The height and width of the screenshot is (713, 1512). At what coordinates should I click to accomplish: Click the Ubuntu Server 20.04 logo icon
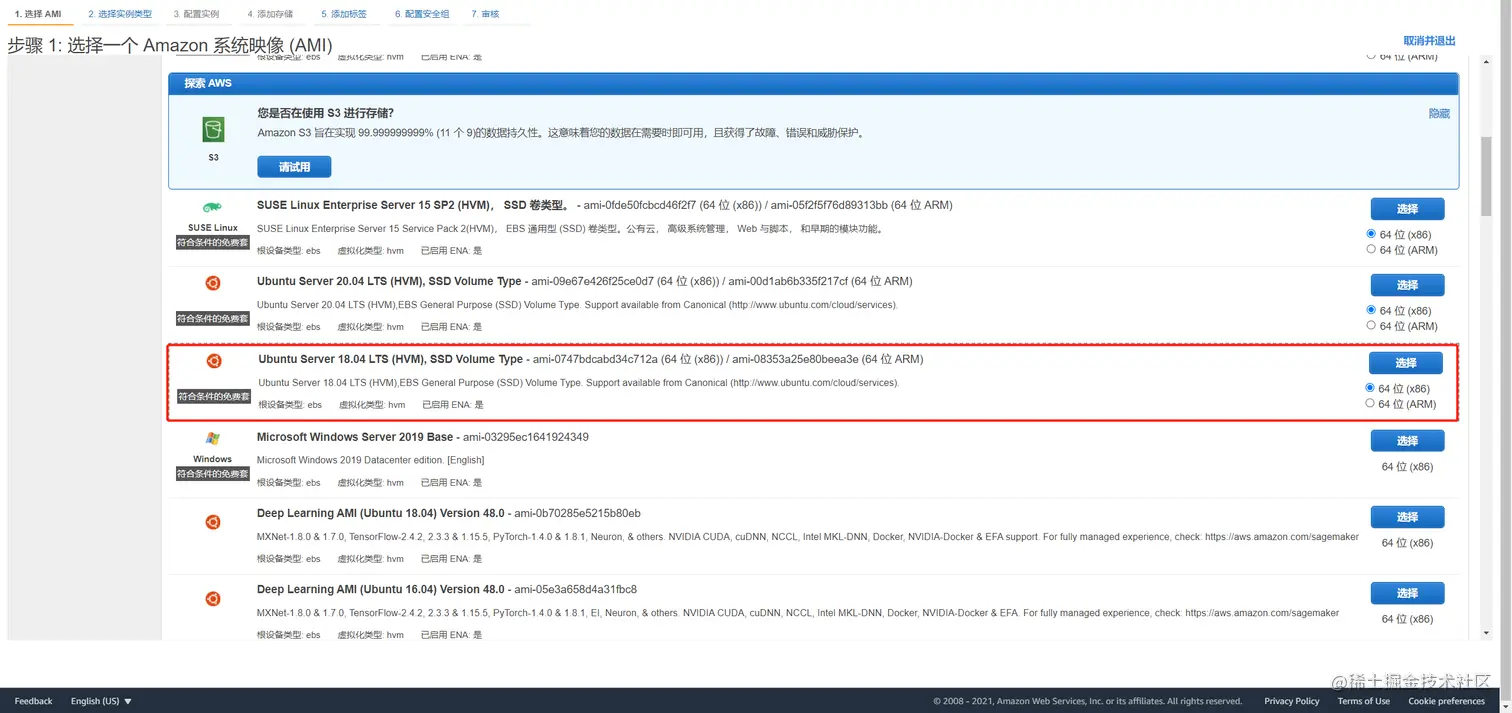pos(213,283)
